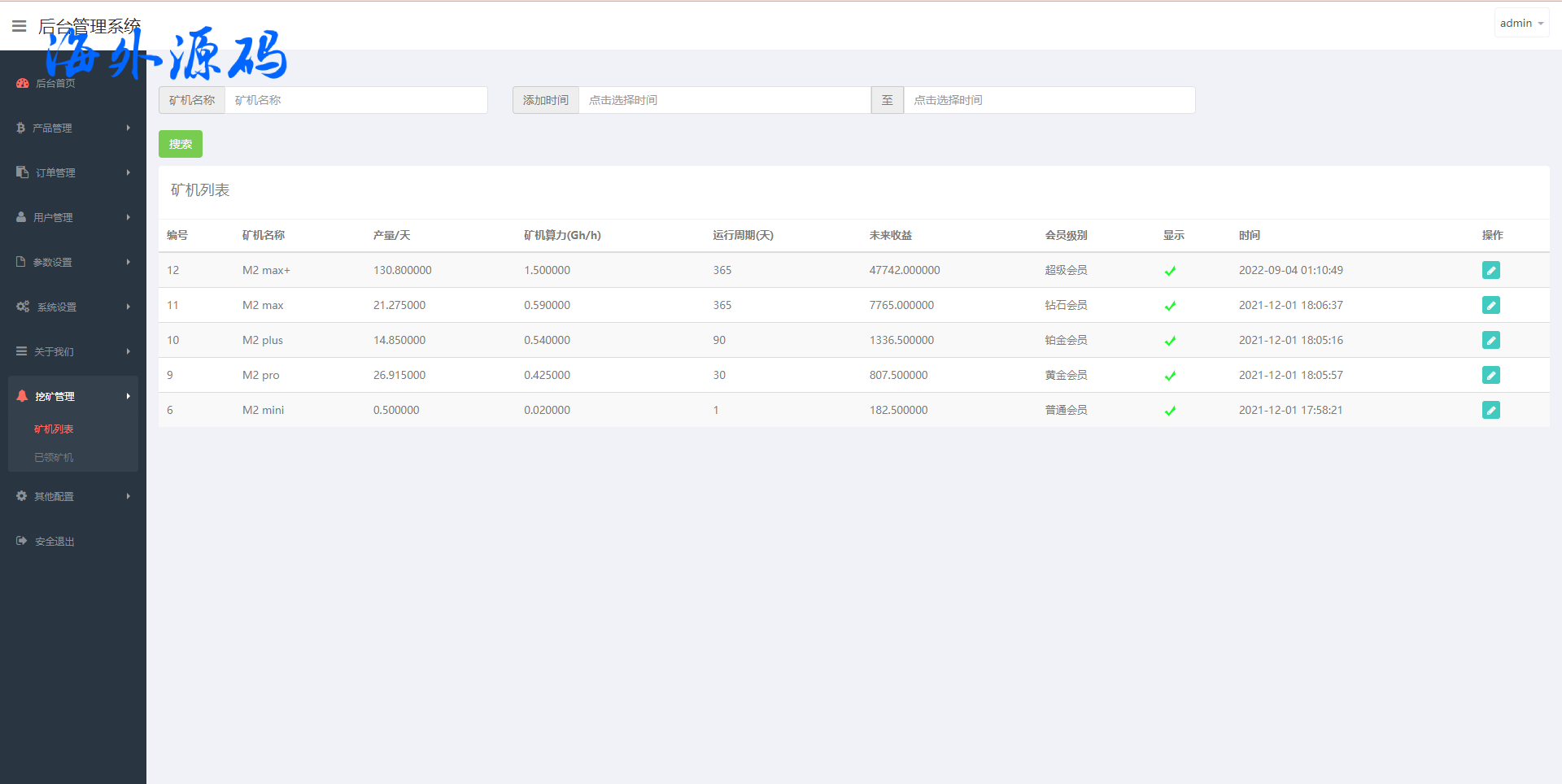This screenshot has width=1562, height=784.
Task: Click edit icon for M2 max+ row
Action: [1490, 270]
